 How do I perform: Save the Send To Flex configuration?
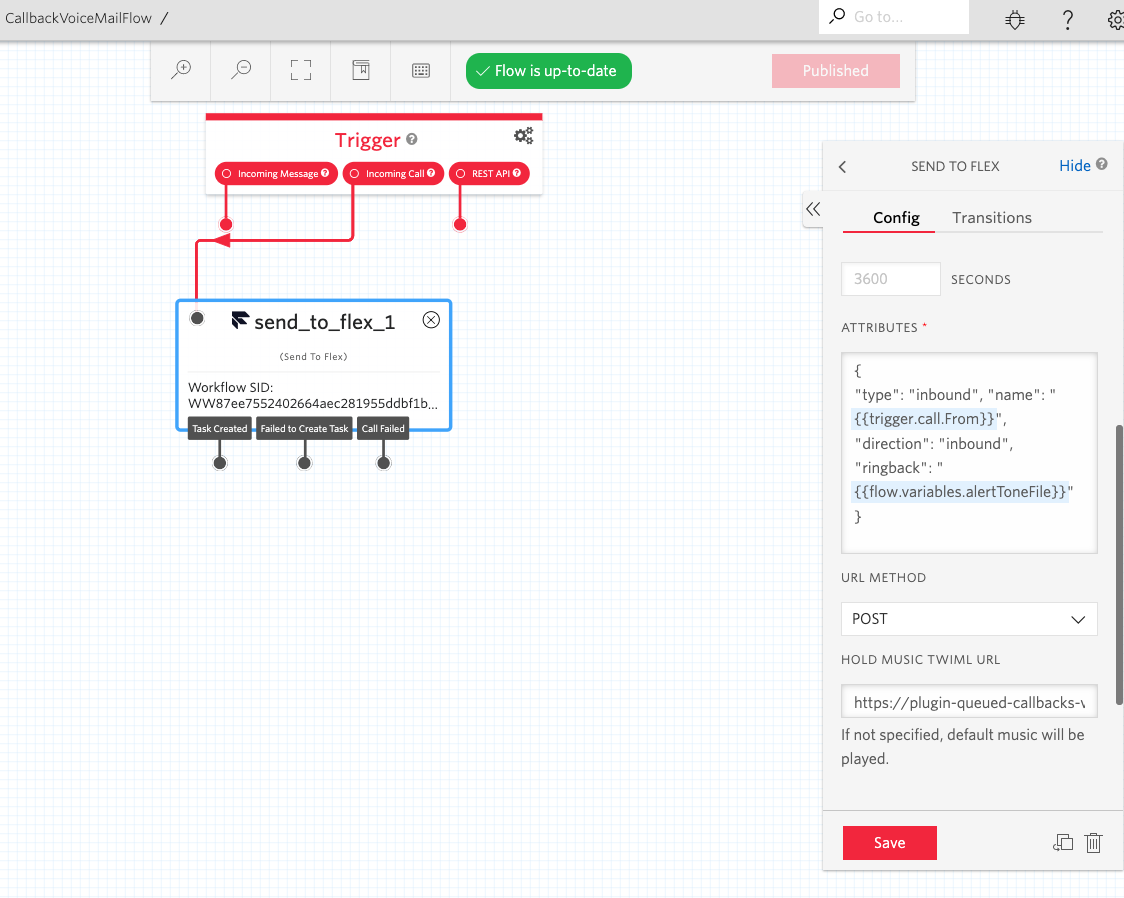pos(889,843)
